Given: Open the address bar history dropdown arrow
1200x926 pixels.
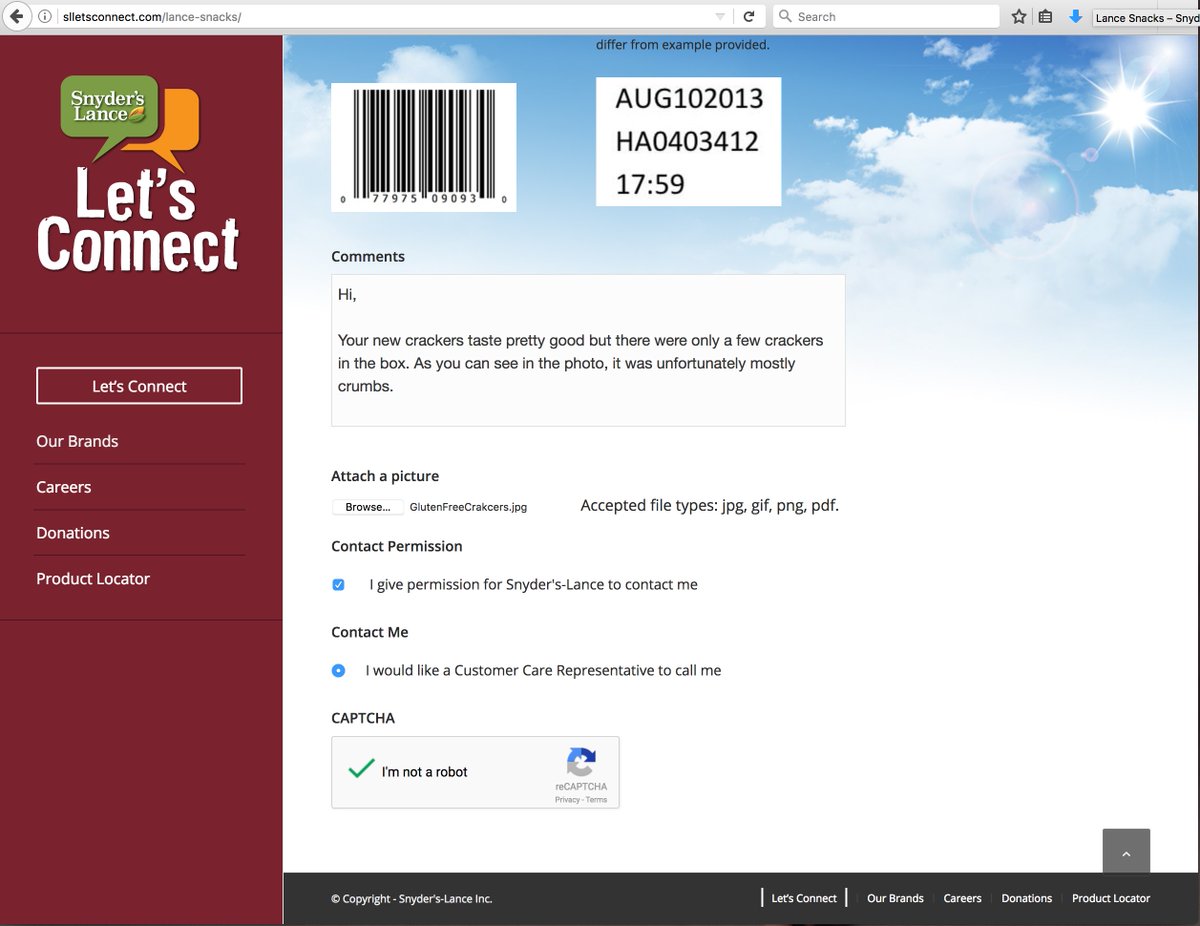Looking at the screenshot, I should pos(720,17).
